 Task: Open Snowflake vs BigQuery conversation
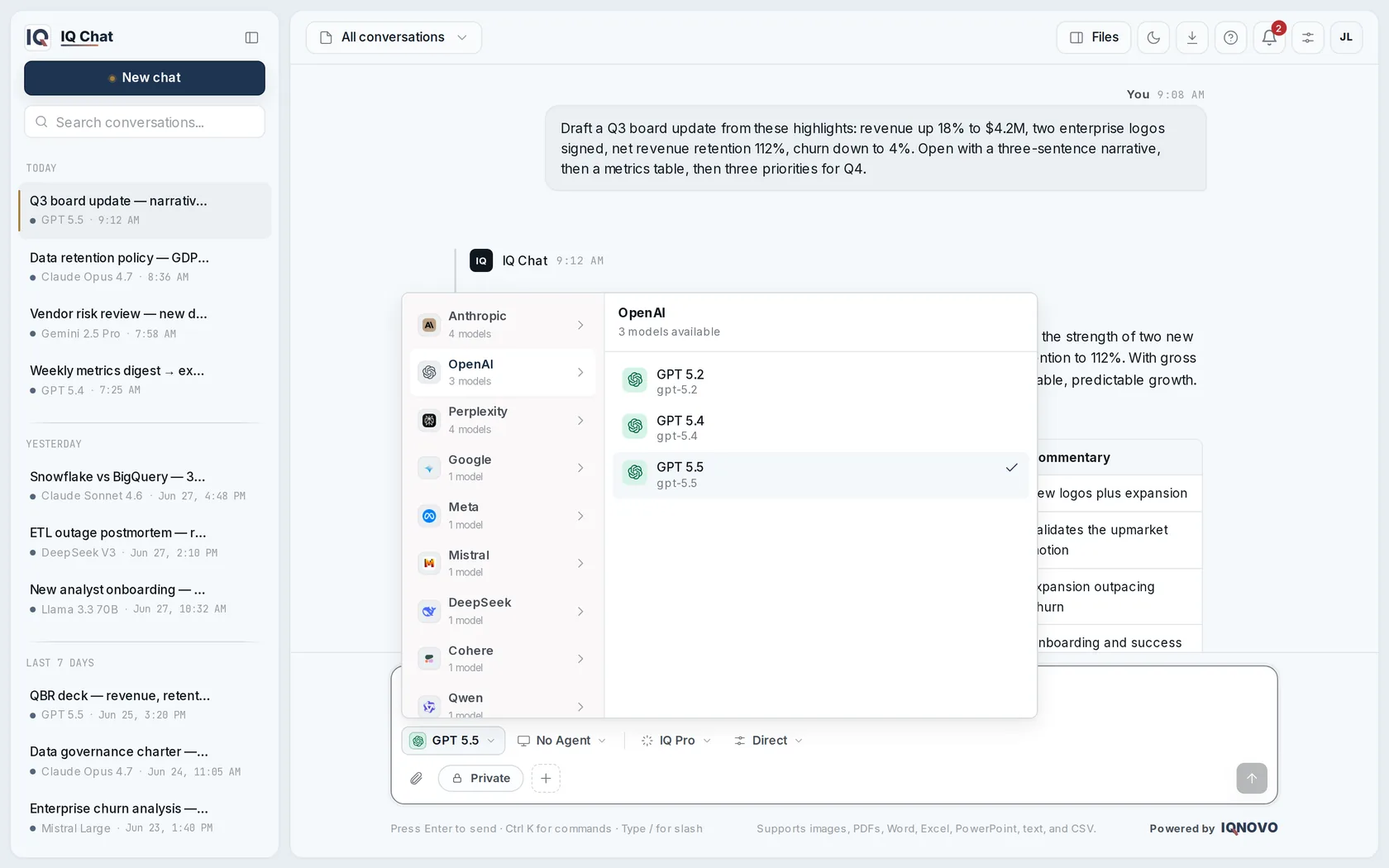tap(145, 486)
